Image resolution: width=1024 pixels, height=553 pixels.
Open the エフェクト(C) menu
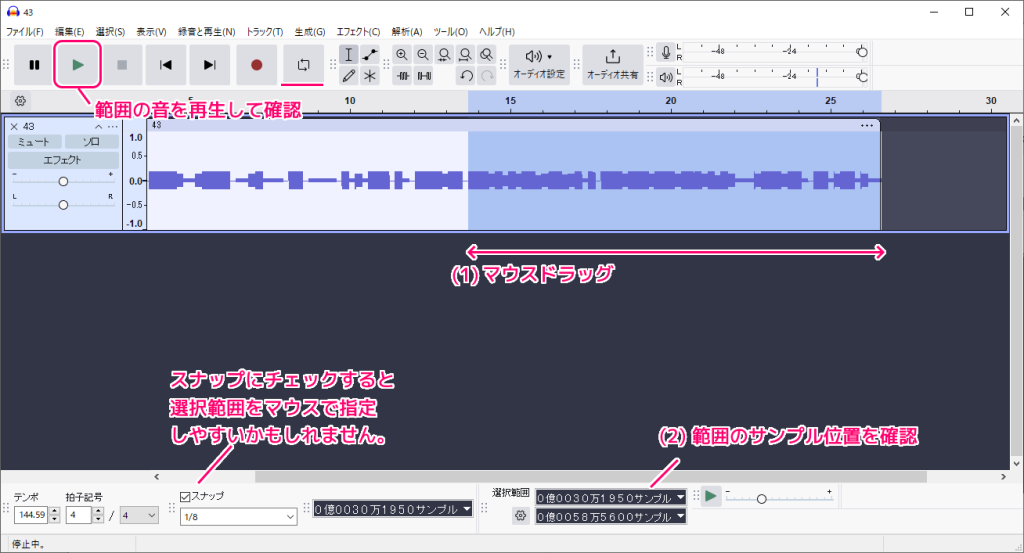coord(358,32)
